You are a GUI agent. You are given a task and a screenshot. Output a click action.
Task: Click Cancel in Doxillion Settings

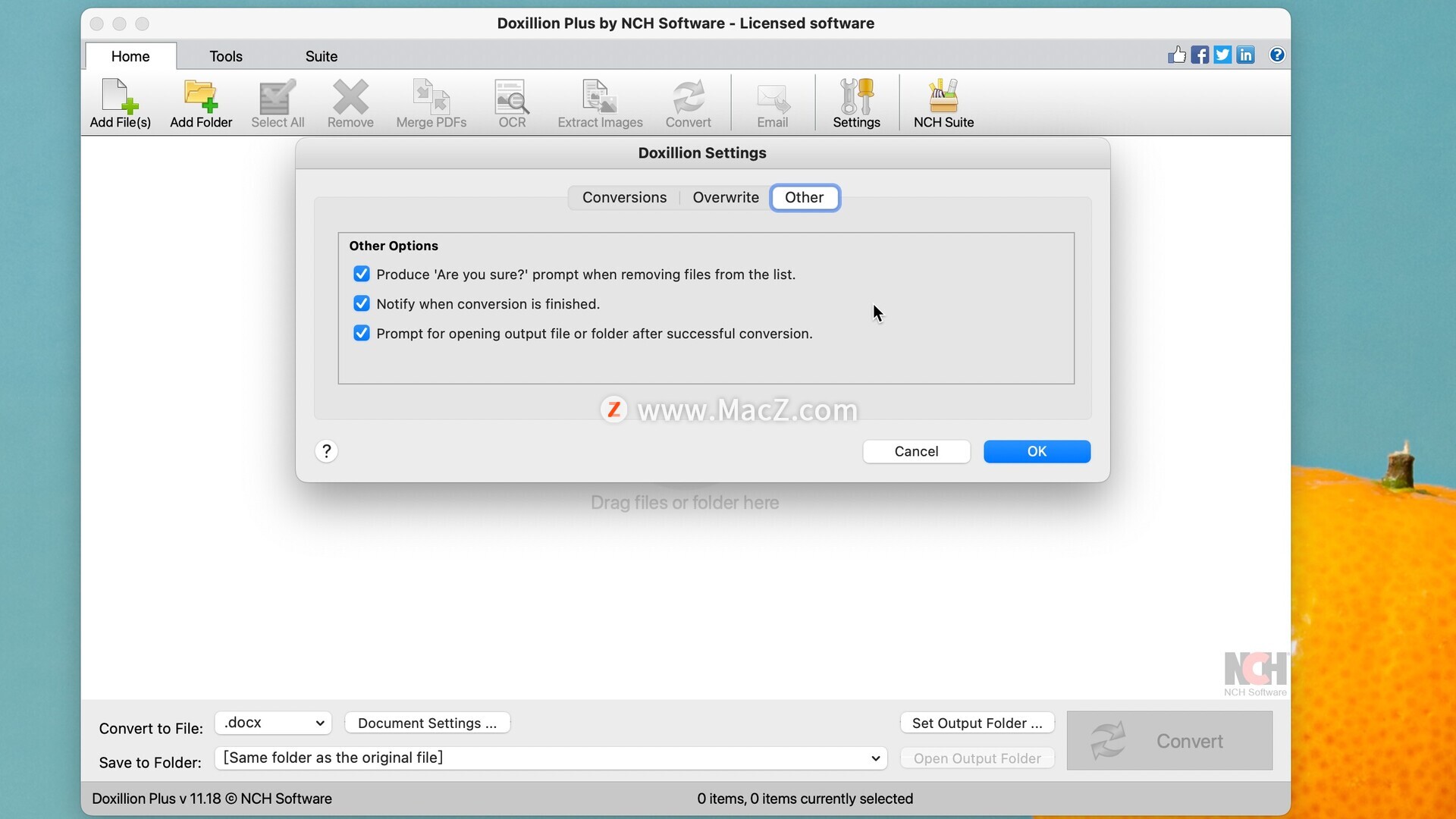pyautogui.click(x=916, y=451)
